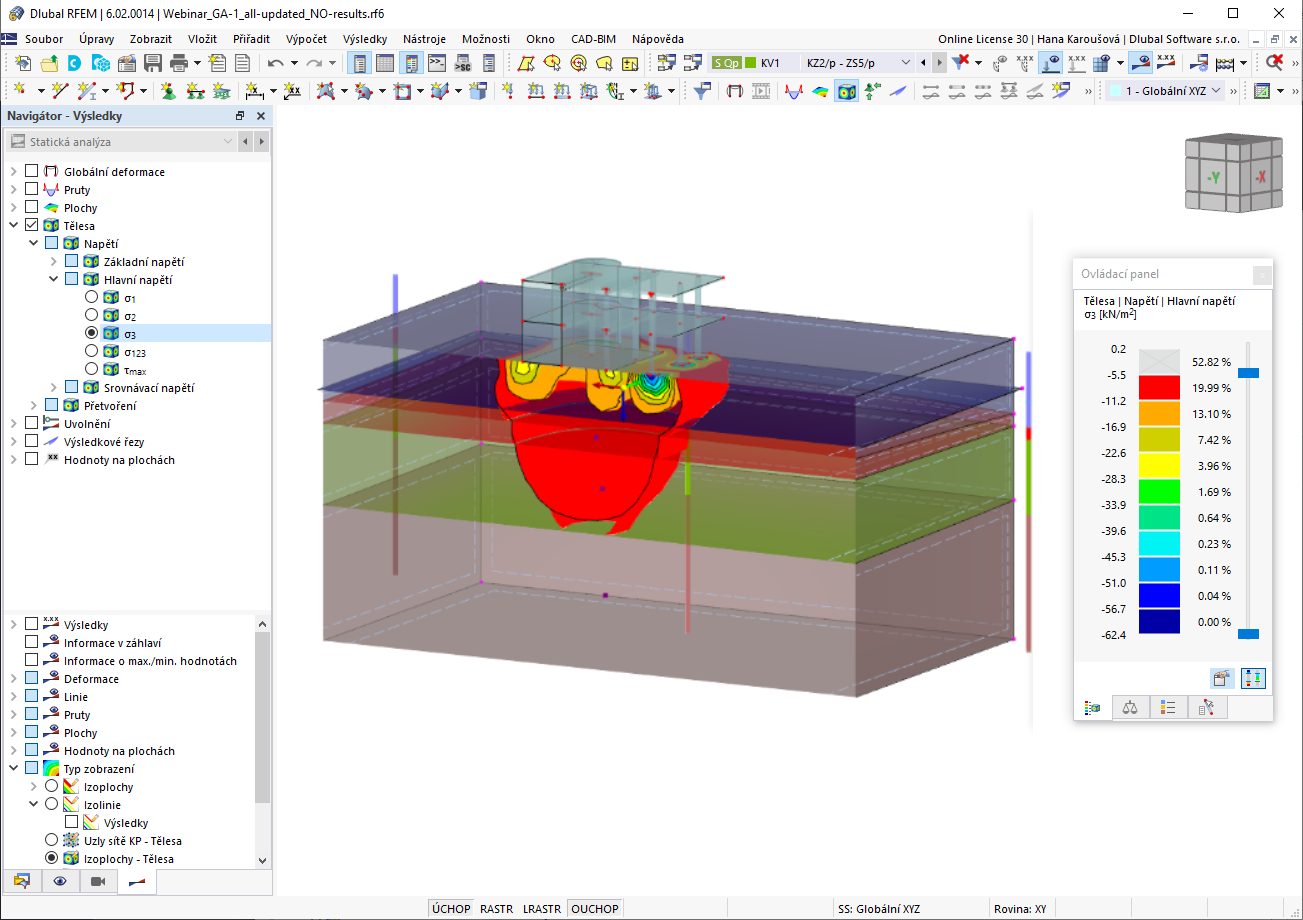Select the τmax radio button
Image resolution: width=1303 pixels, height=920 pixels.
click(92, 370)
